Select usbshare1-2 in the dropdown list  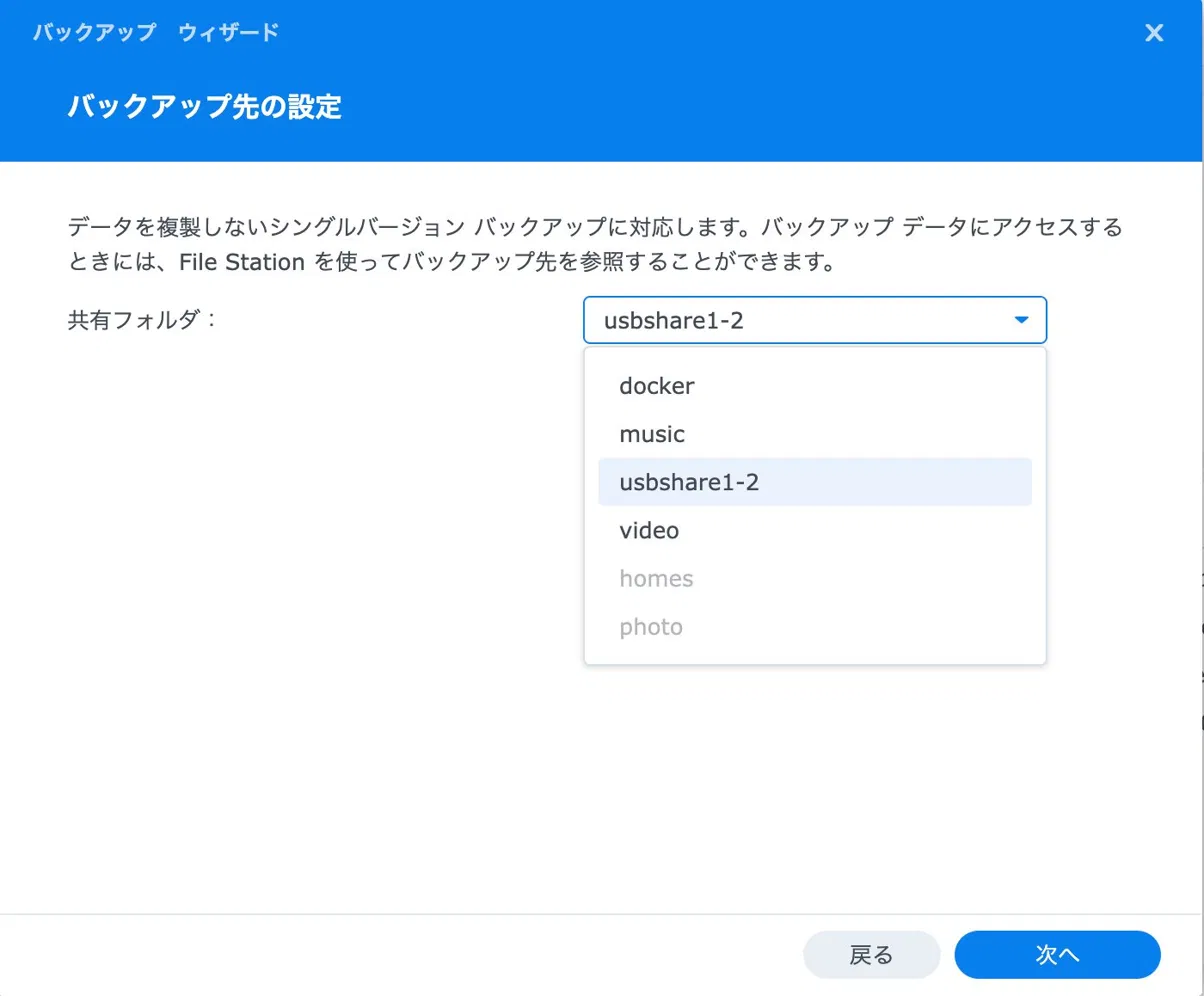click(x=815, y=482)
